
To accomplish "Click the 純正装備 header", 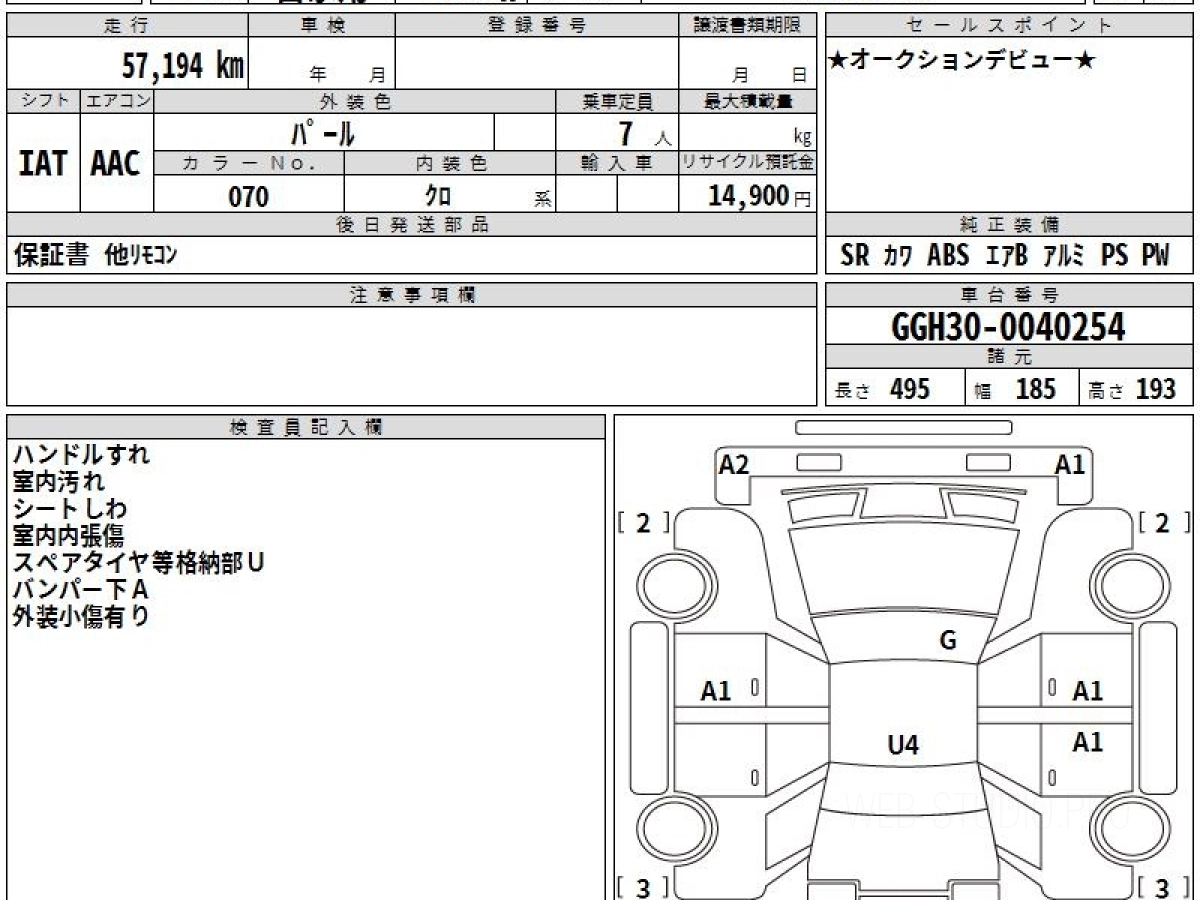I will [1009, 225].
